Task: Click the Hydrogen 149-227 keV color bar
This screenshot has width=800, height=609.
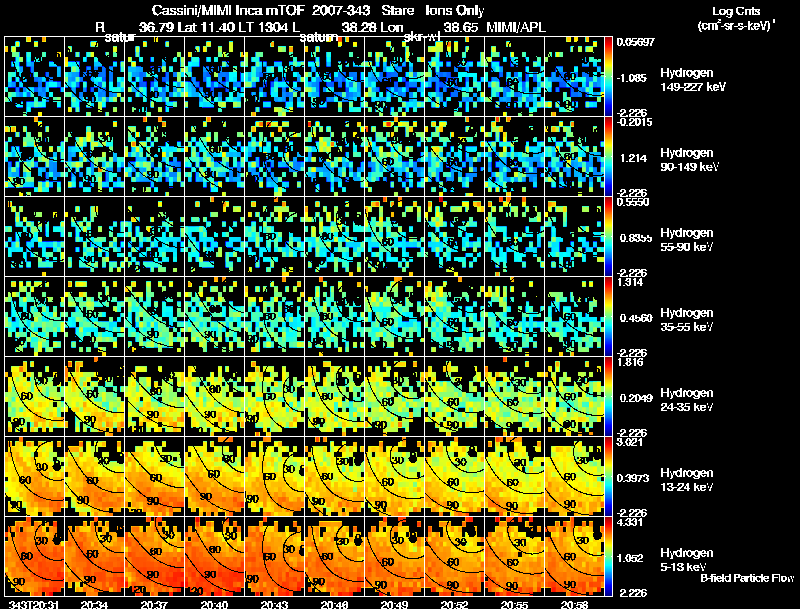Action: (x=608, y=77)
